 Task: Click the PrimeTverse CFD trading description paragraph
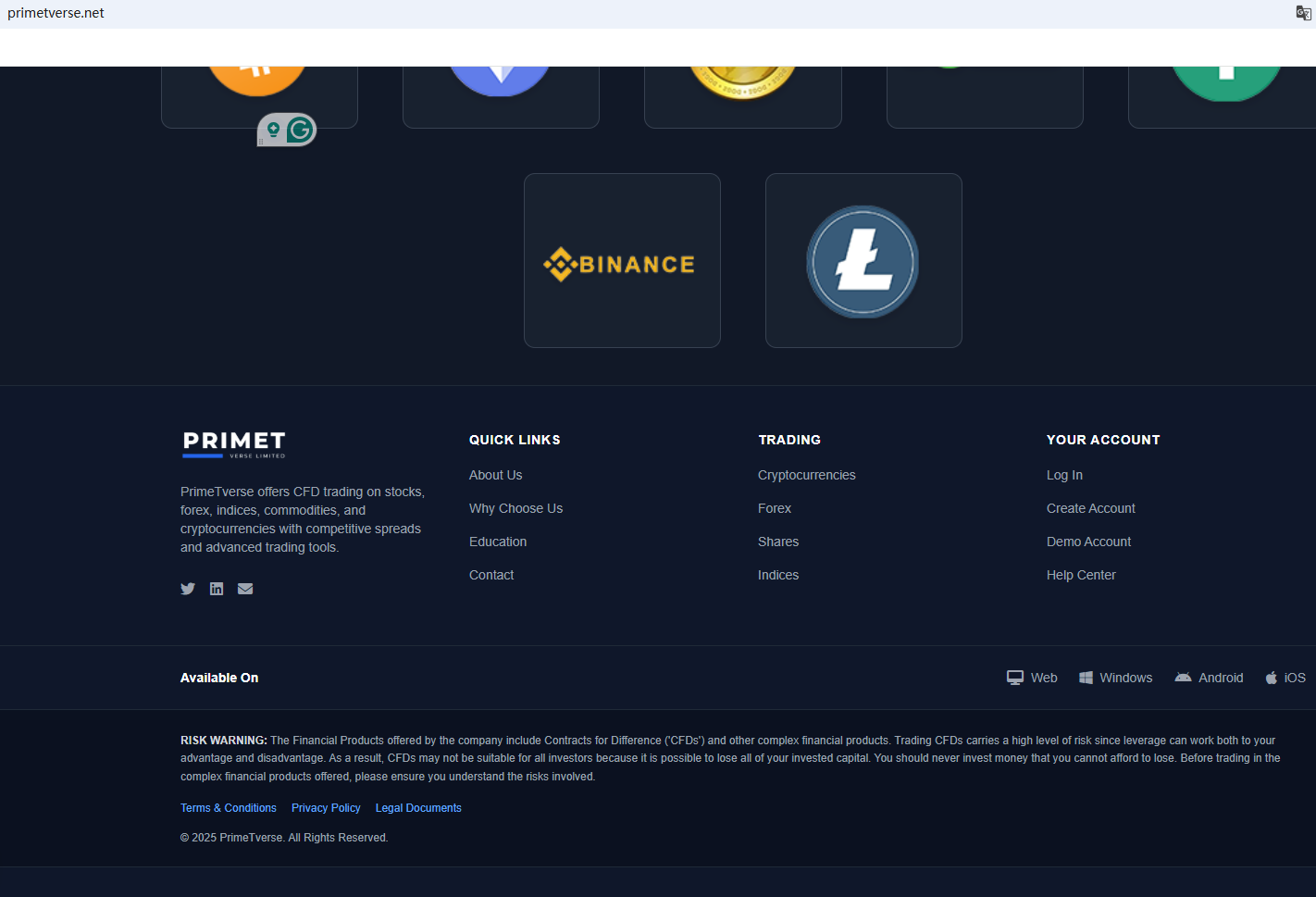pos(303,519)
